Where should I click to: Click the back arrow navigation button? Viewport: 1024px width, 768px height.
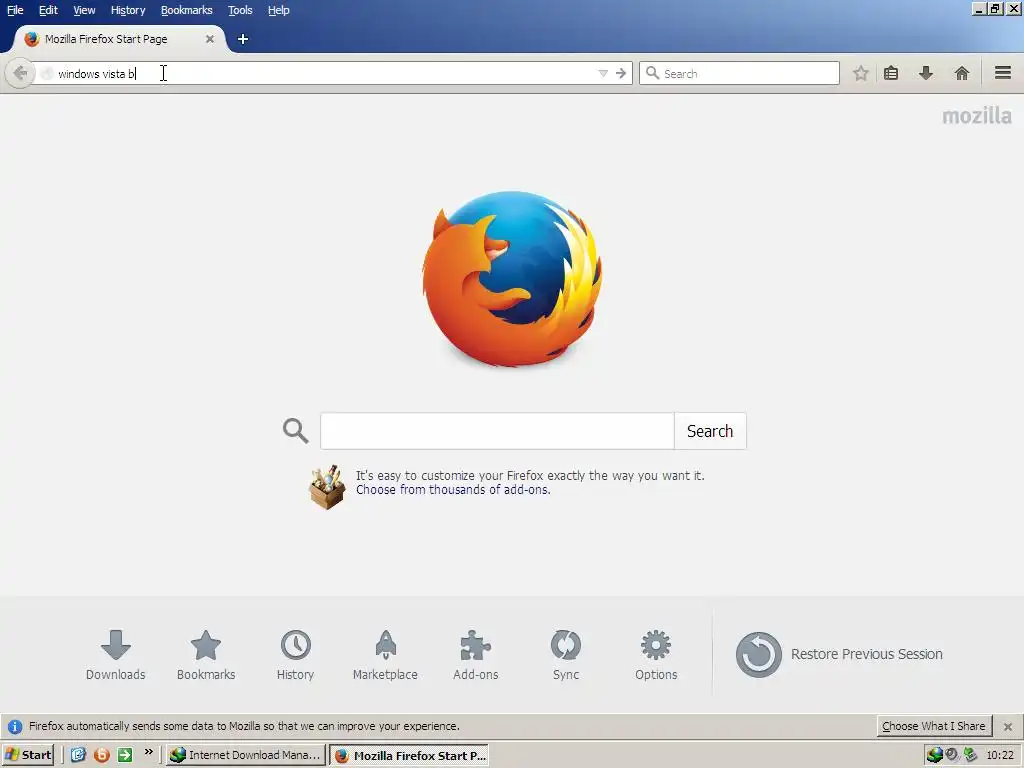(20, 73)
